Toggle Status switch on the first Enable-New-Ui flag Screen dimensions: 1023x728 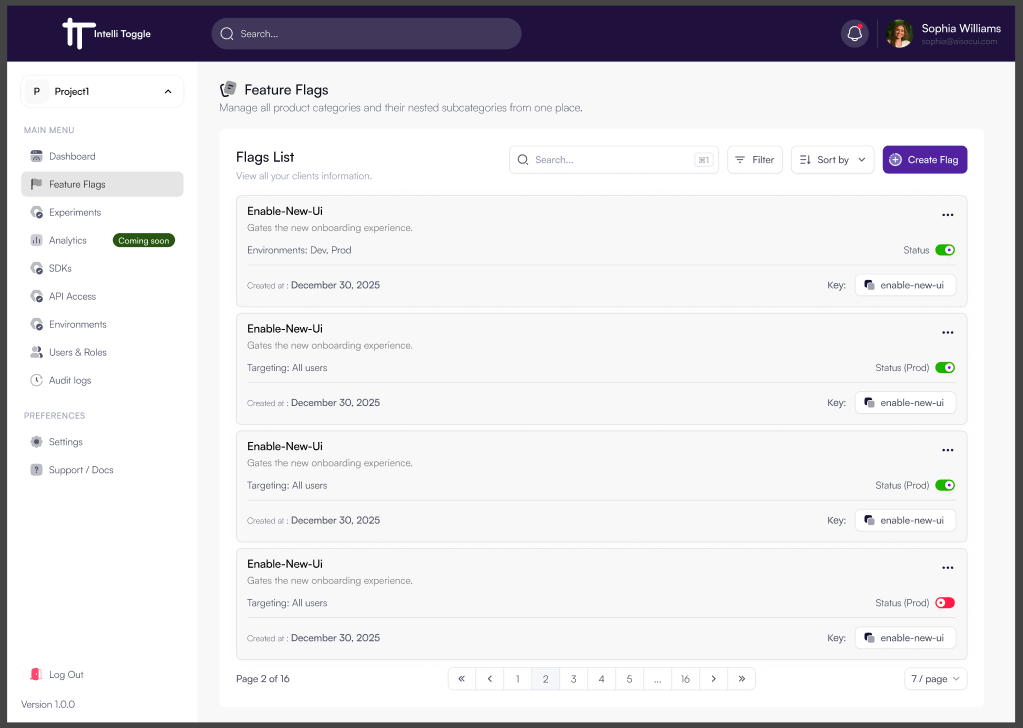pos(944,249)
